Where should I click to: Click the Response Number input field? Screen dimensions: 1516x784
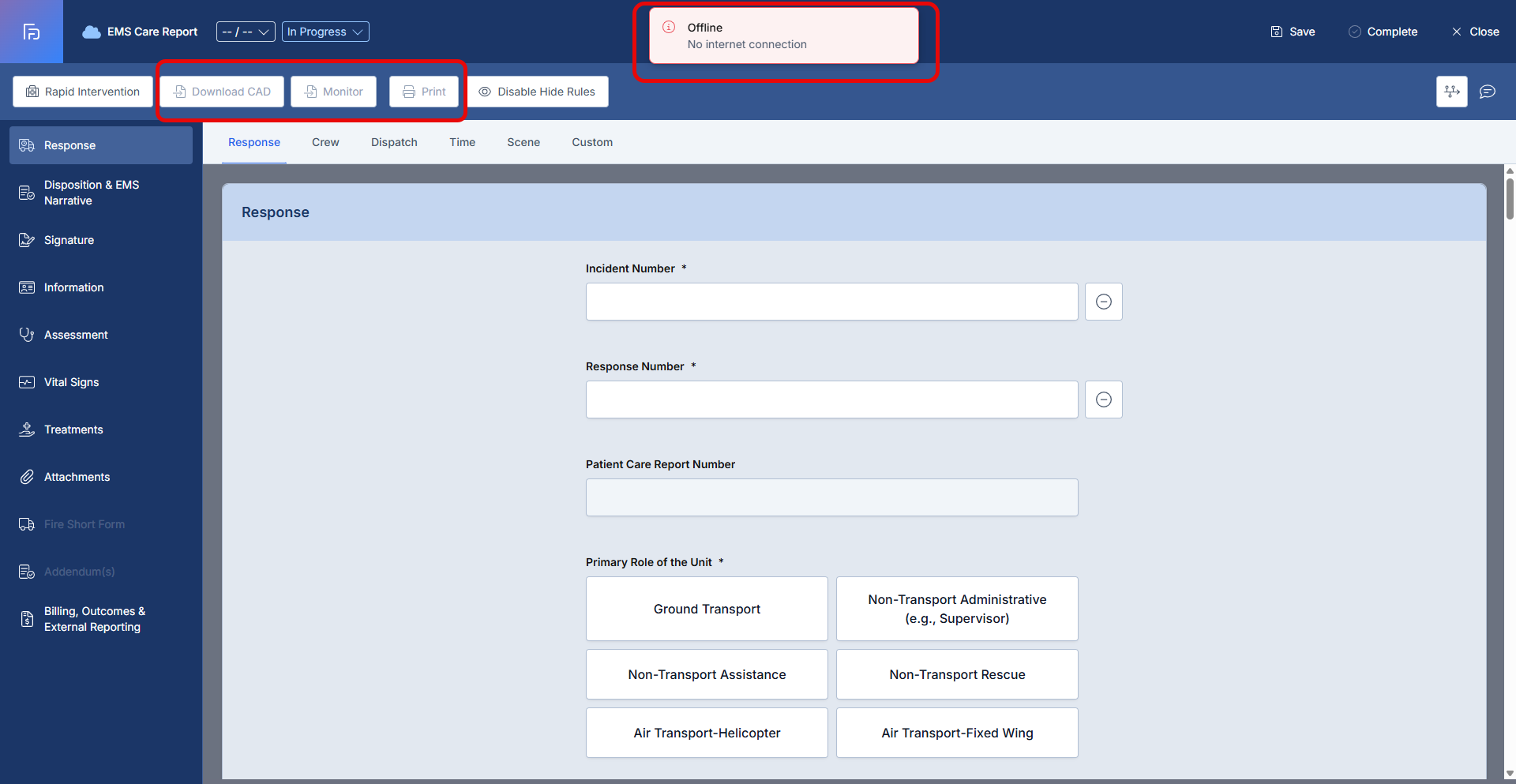click(831, 400)
